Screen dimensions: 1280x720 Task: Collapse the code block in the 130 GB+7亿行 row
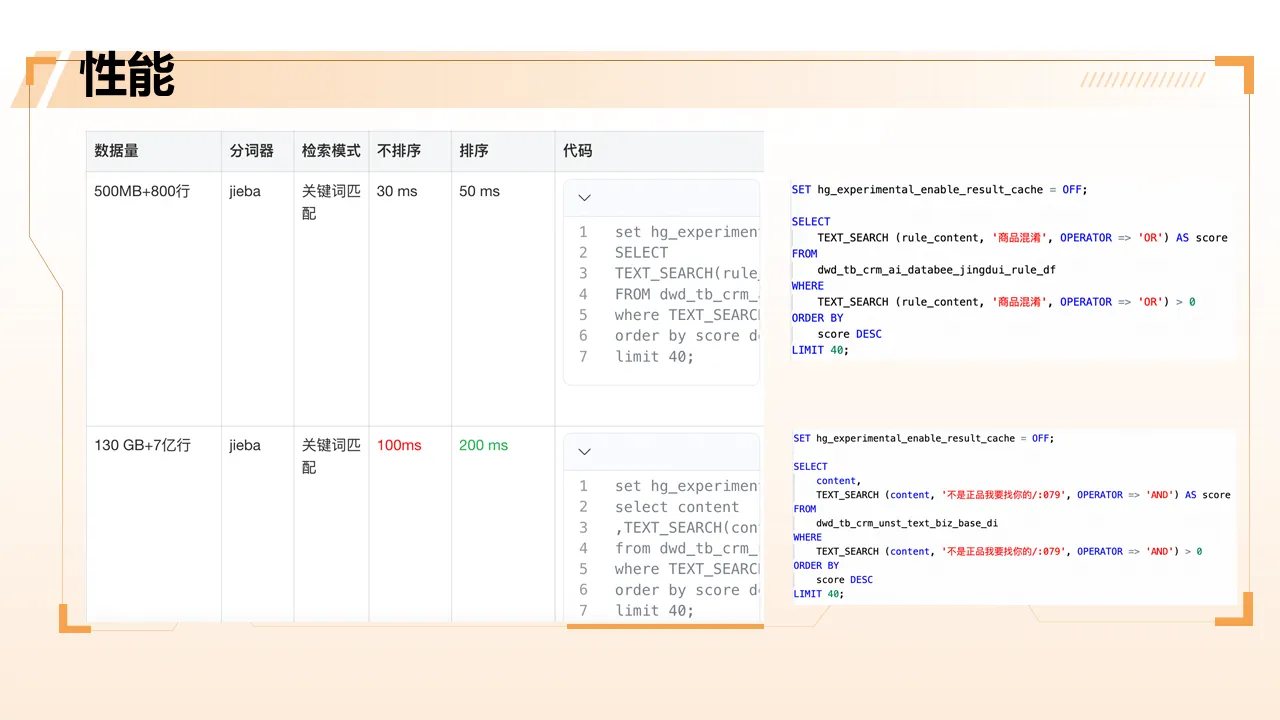[x=584, y=452]
